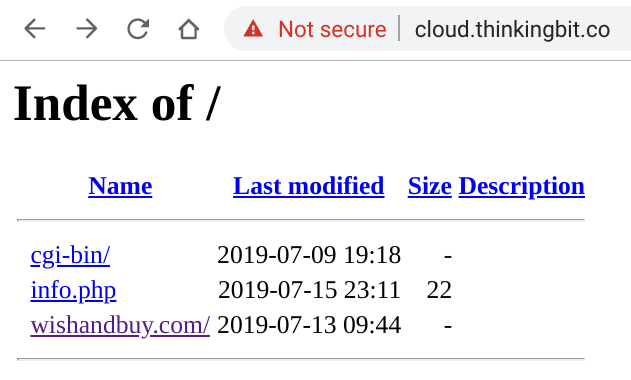Click the file size 22 for info.php
This screenshot has height=380, width=631.
[439, 290]
